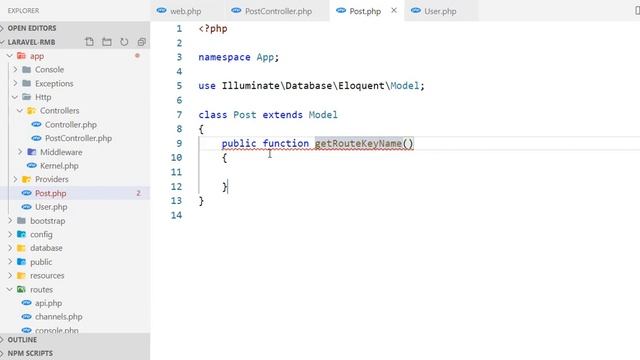Refresh the explorer tree
The width and height of the screenshot is (640, 360).
click(x=124, y=42)
